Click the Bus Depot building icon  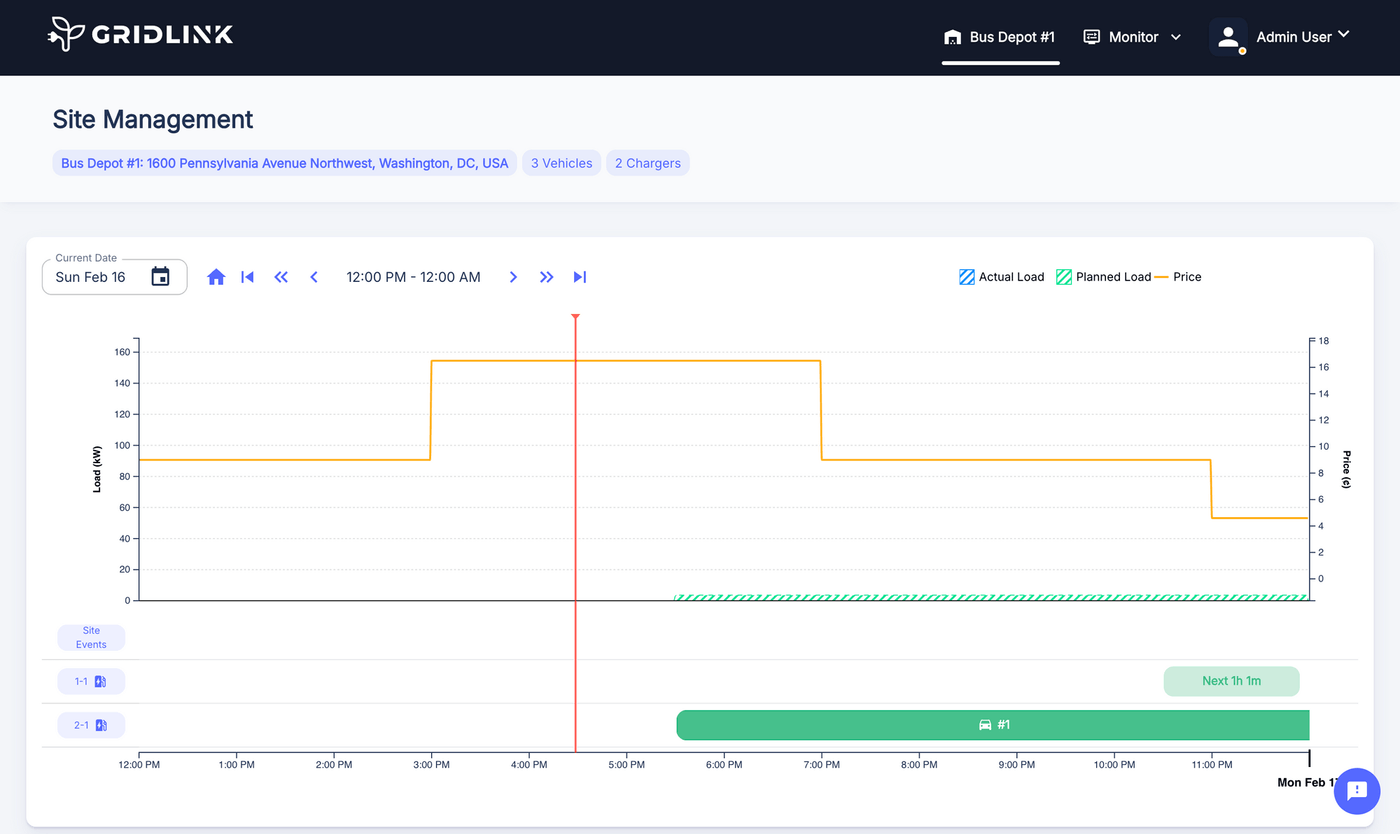[953, 37]
